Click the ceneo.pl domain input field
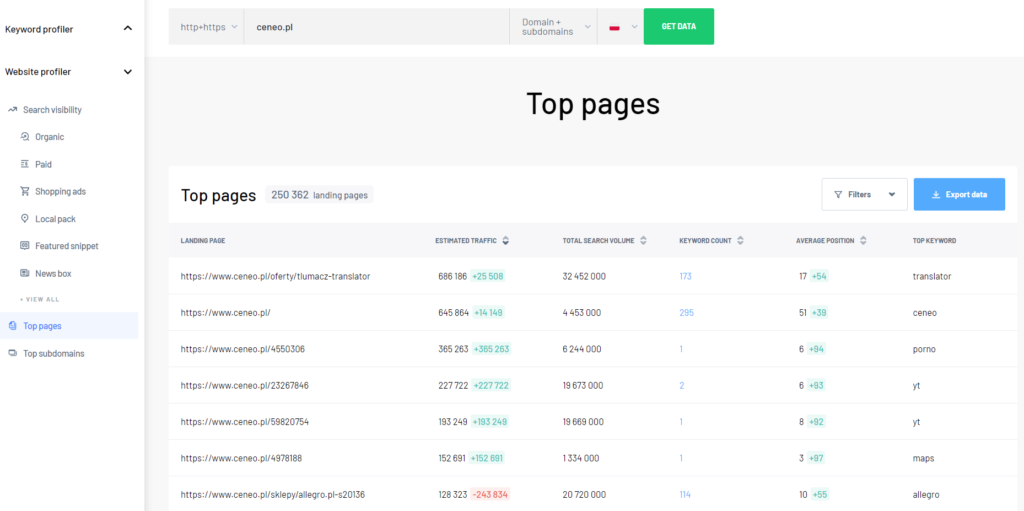The image size is (1024, 511). 377,27
